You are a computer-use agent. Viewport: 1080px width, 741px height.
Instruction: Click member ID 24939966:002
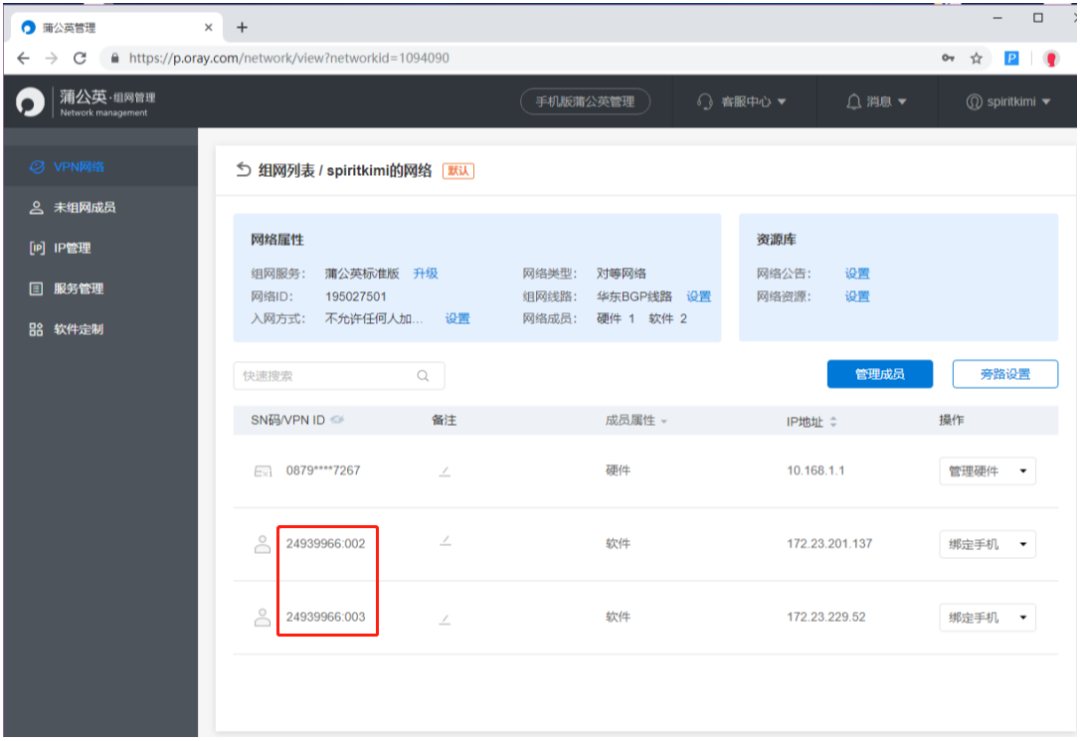pyautogui.click(x=326, y=543)
